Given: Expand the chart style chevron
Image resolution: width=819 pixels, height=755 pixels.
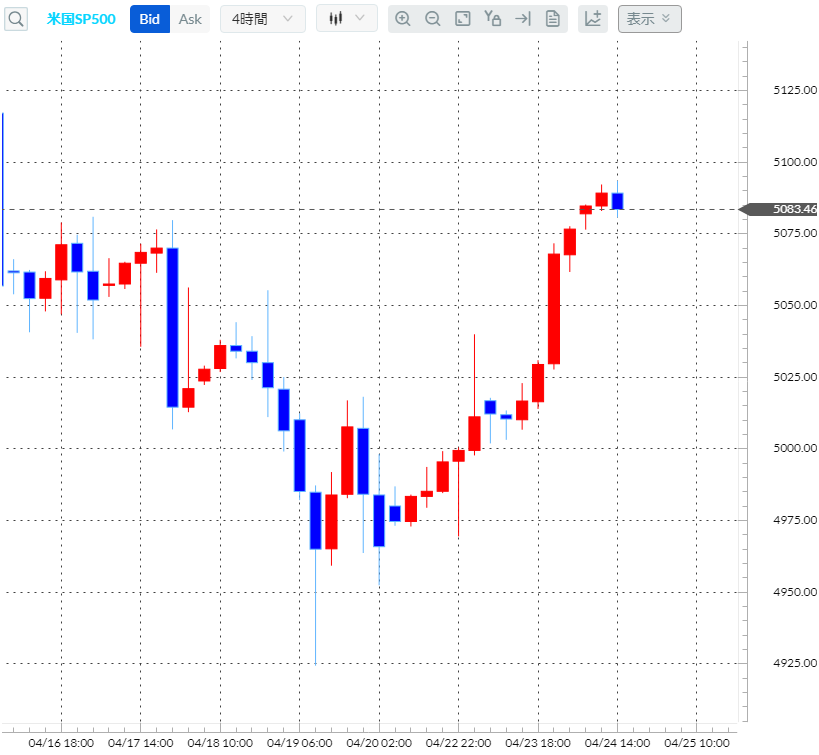Looking at the screenshot, I should (360, 18).
